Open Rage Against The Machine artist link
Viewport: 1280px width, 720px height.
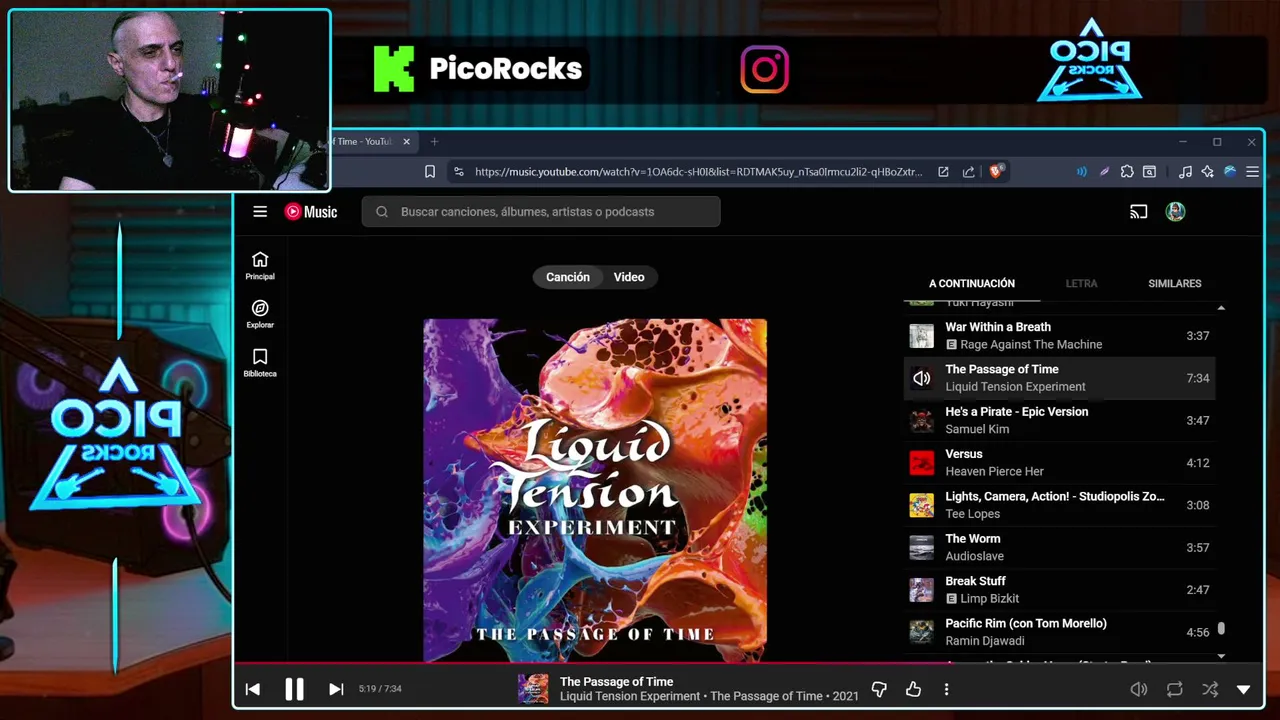[1031, 345]
